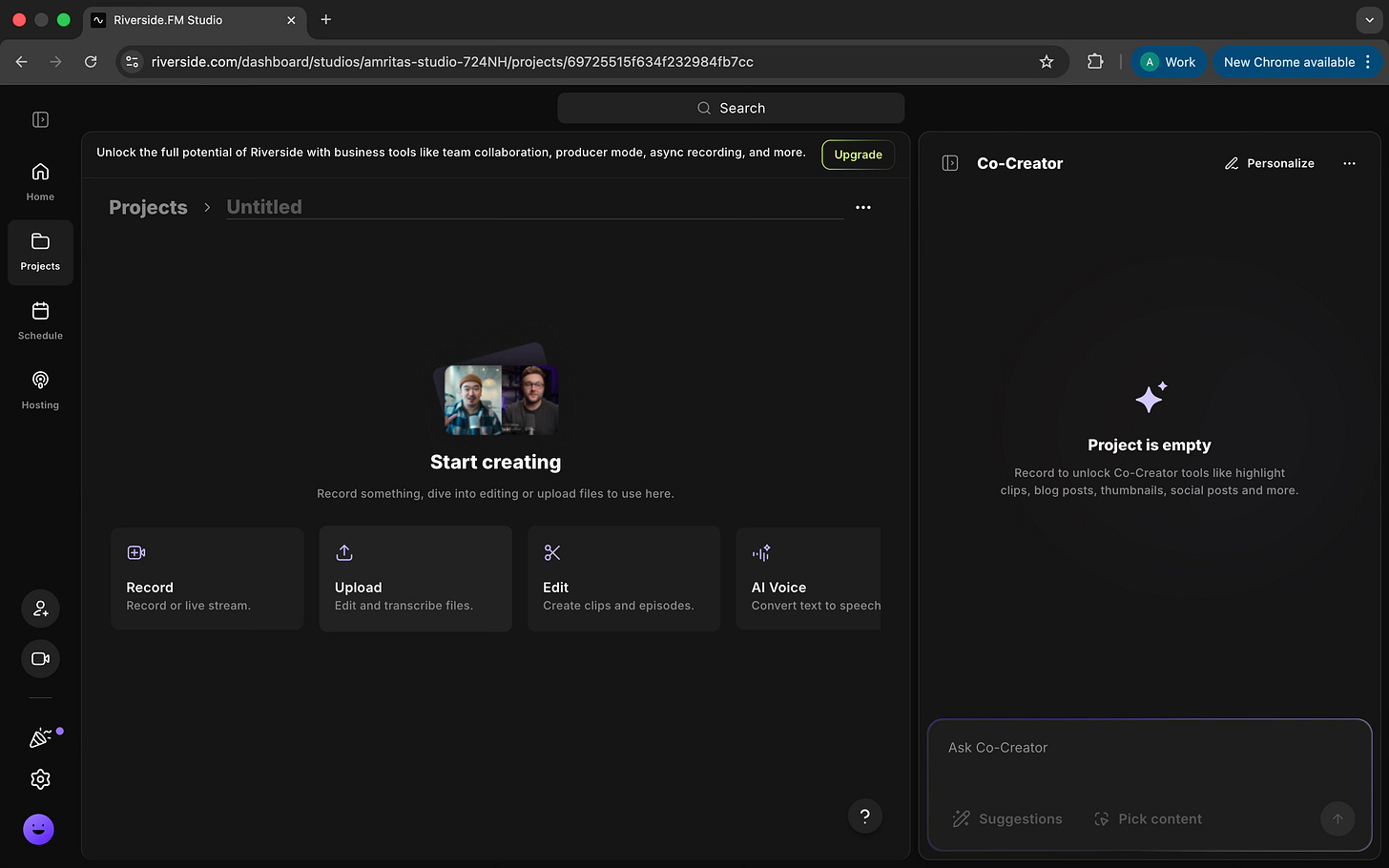Select the Record card
1389x868 pixels.
point(207,578)
